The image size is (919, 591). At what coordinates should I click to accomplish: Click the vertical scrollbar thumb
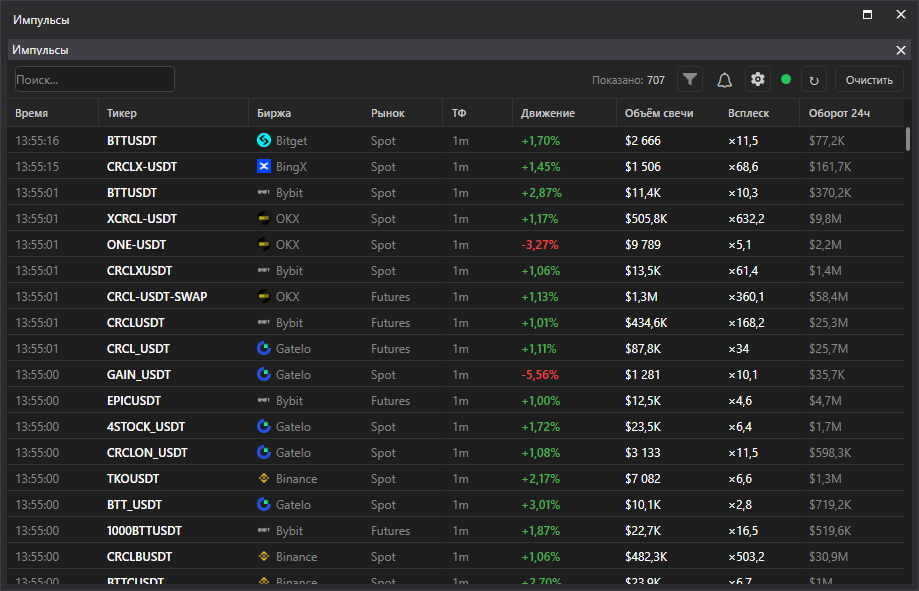click(x=908, y=139)
